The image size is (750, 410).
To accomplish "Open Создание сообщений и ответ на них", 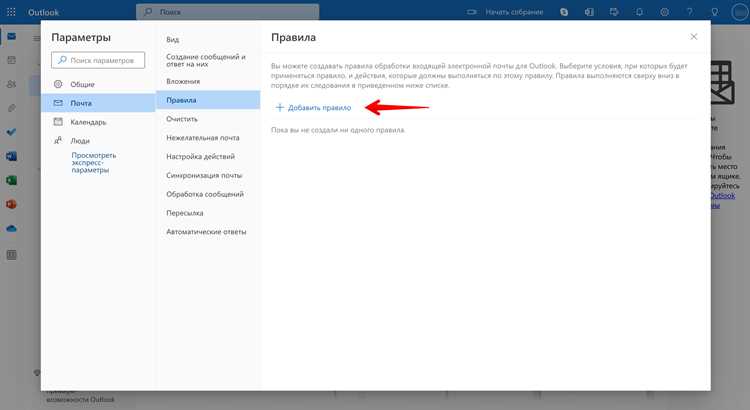I will click(x=208, y=60).
